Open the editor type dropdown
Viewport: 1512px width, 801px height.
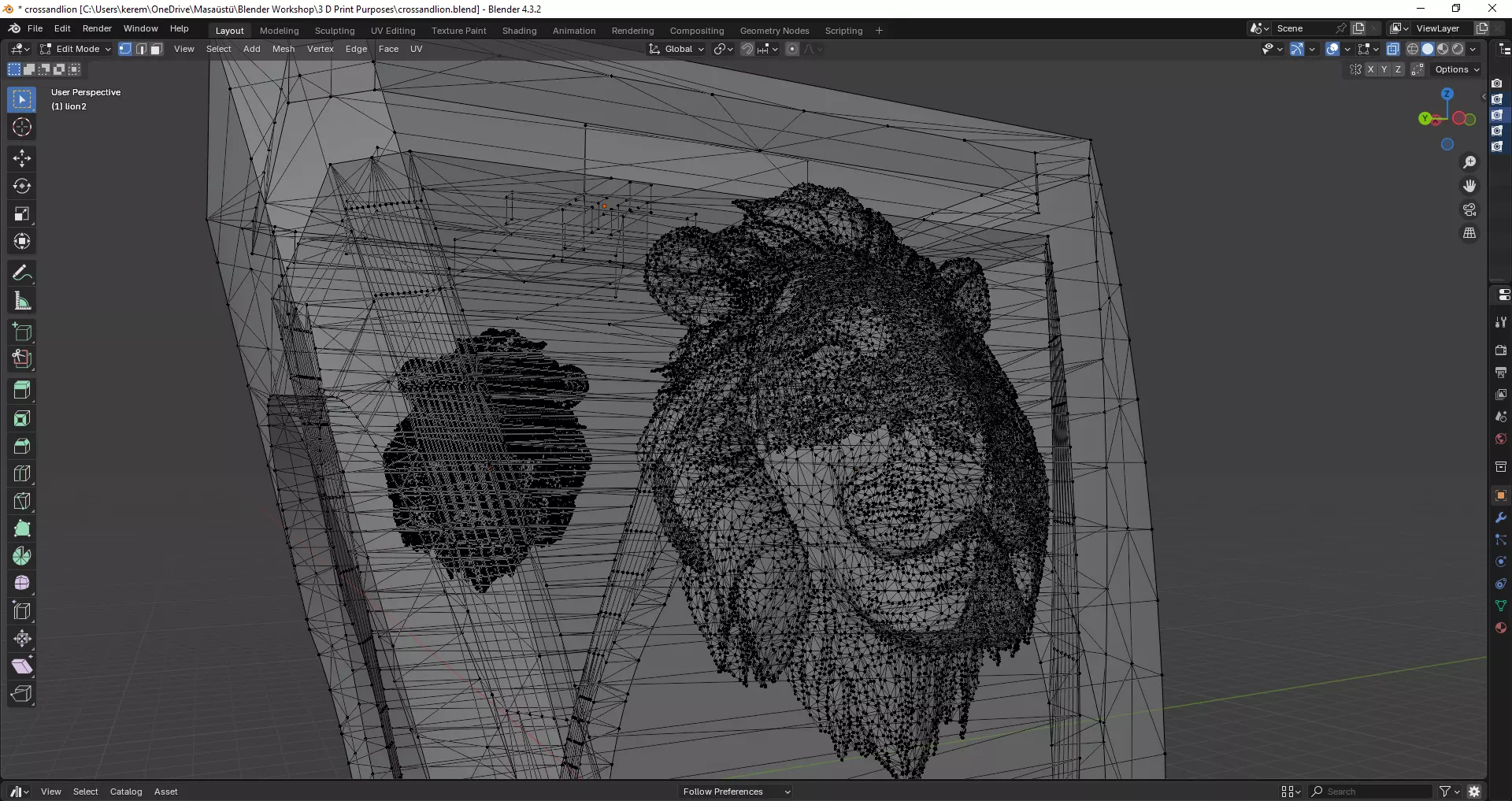tap(20, 49)
